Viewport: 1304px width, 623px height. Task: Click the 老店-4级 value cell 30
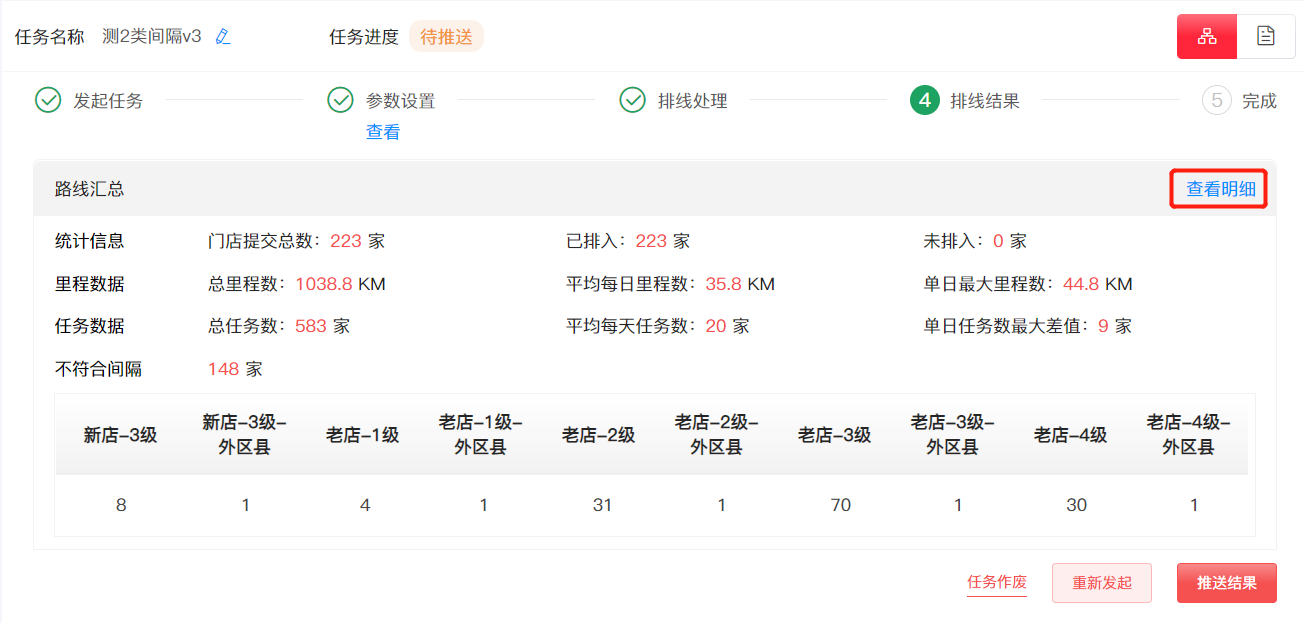pos(1076,505)
